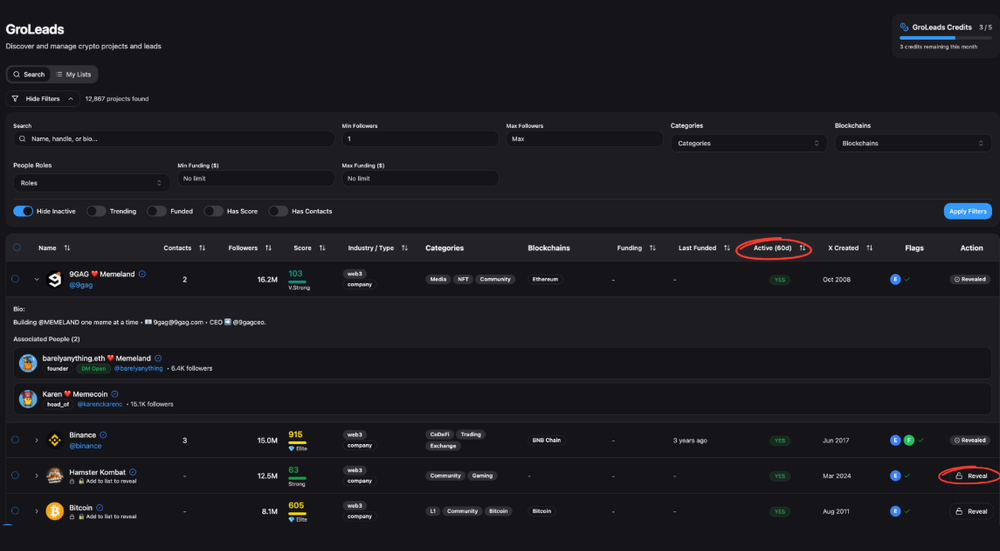The image size is (1000, 551).
Task: Collapse the 9GAG row details
Action: tap(36, 279)
